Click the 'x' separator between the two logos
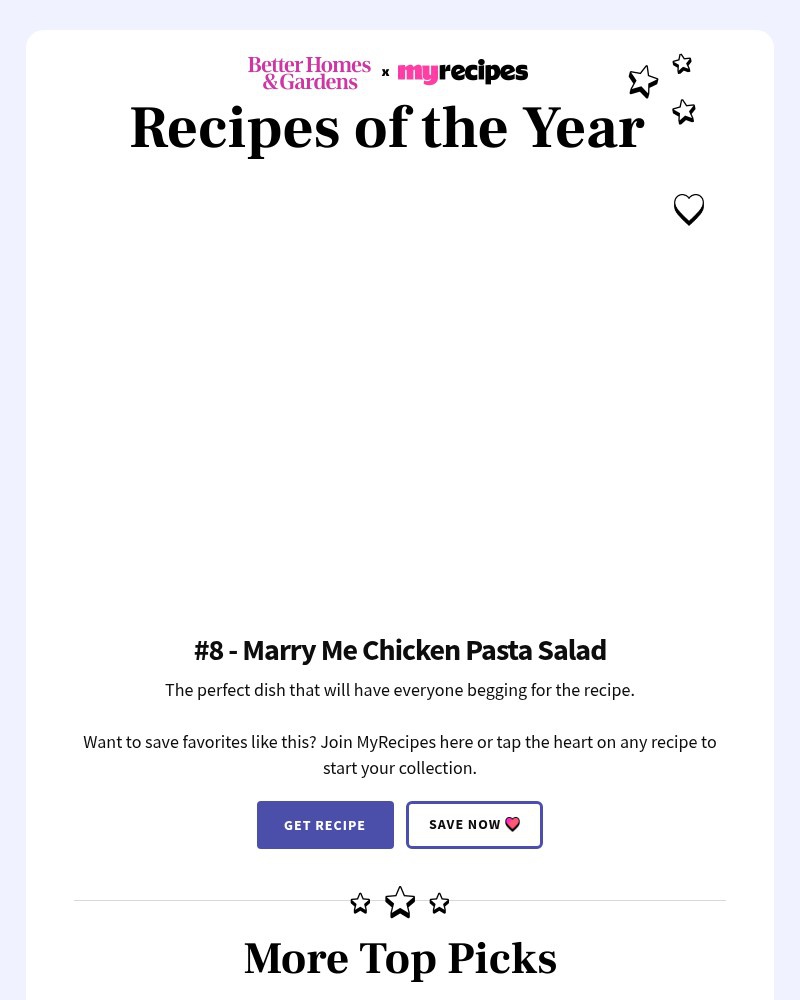The image size is (800, 1000). pyautogui.click(x=385, y=72)
